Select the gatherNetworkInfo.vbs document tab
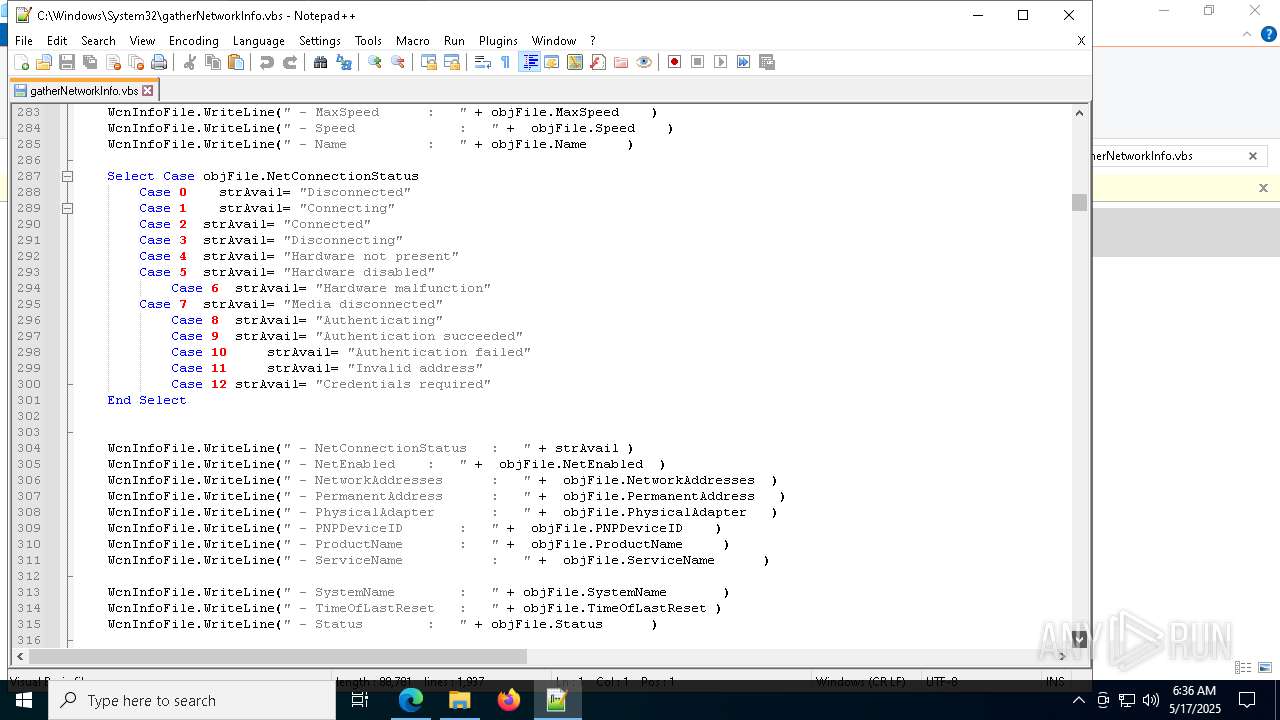1280x720 pixels. click(84, 90)
